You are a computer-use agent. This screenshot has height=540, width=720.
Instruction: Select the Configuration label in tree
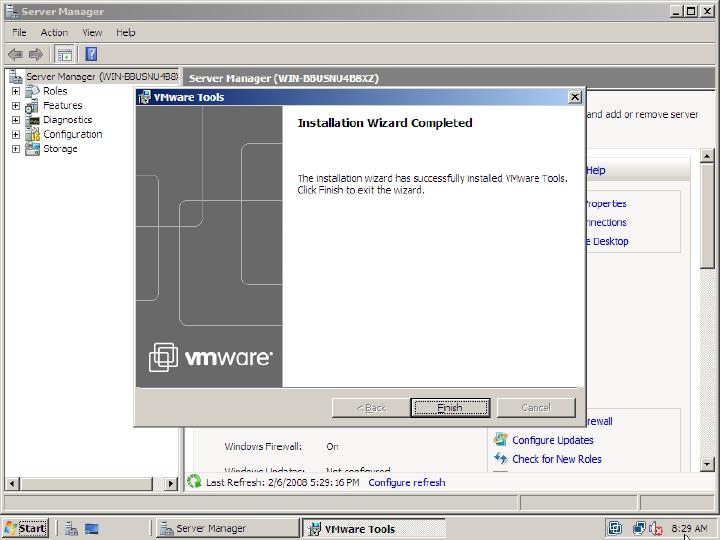(x=73, y=134)
